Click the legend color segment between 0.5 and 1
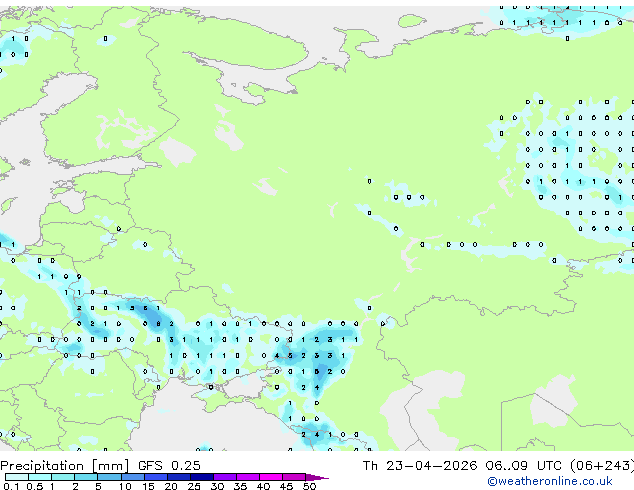 (x=40, y=477)
